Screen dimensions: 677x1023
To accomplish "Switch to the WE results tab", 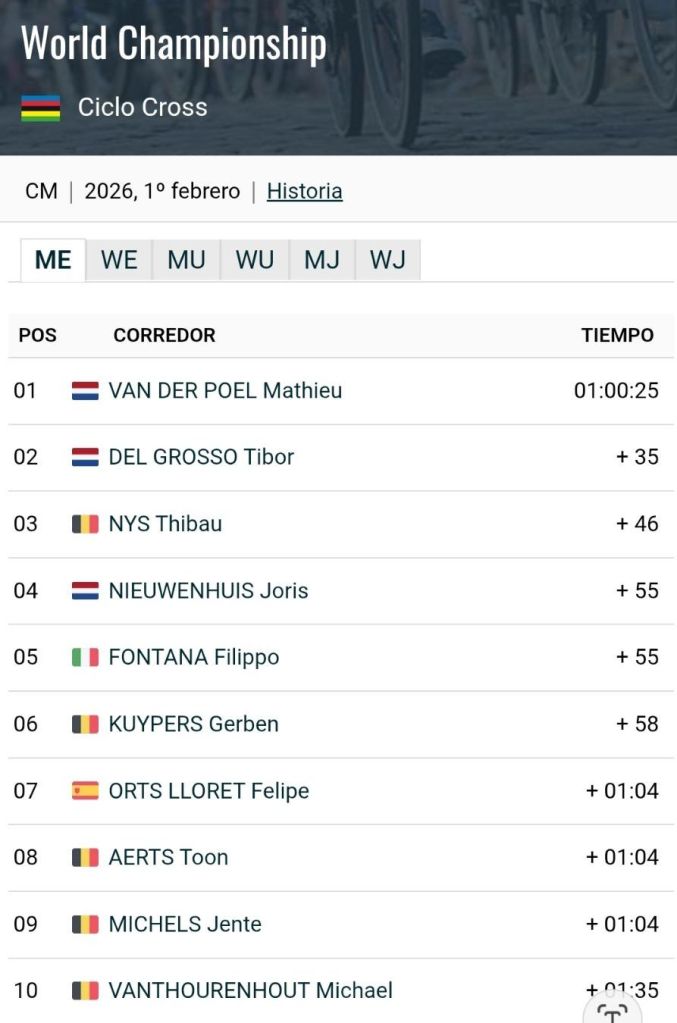I will (x=119, y=260).
